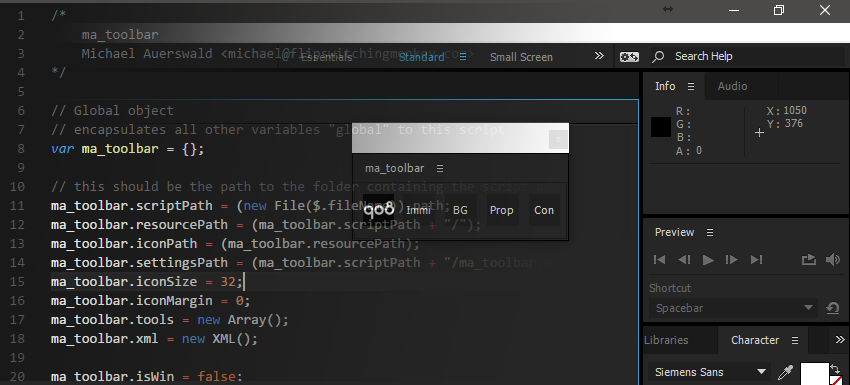Step back one frame in Preview
Viewport: 850px width, 385px height.
pos(684,260)
